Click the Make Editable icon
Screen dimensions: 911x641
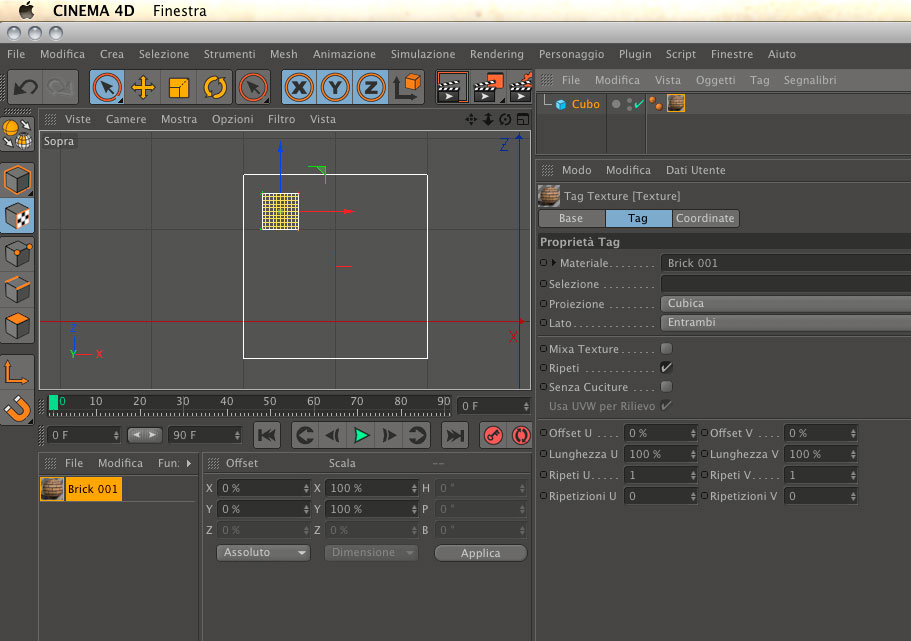[x=17, y=134]
